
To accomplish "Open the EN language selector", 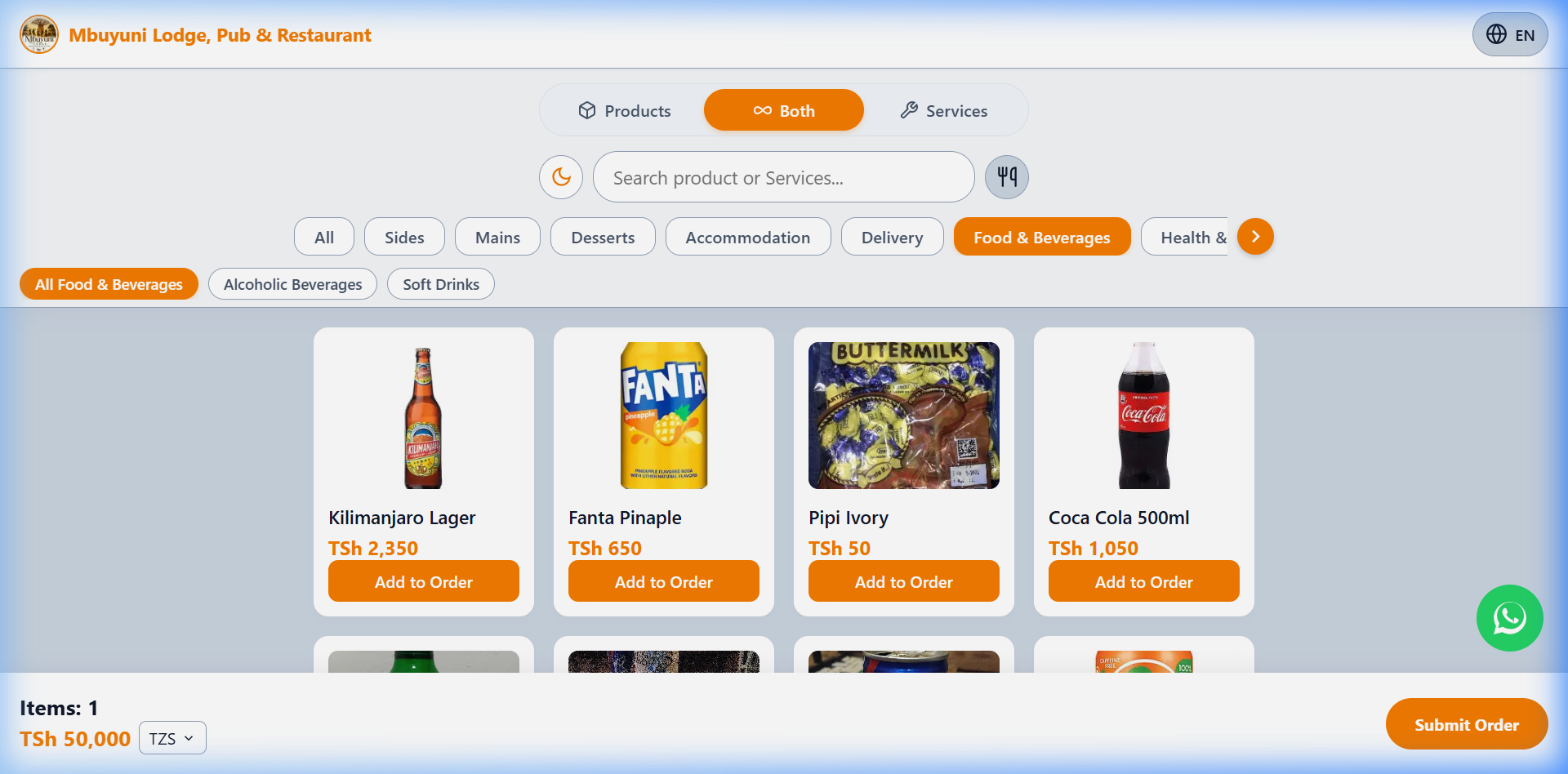I will [1510, 34].
